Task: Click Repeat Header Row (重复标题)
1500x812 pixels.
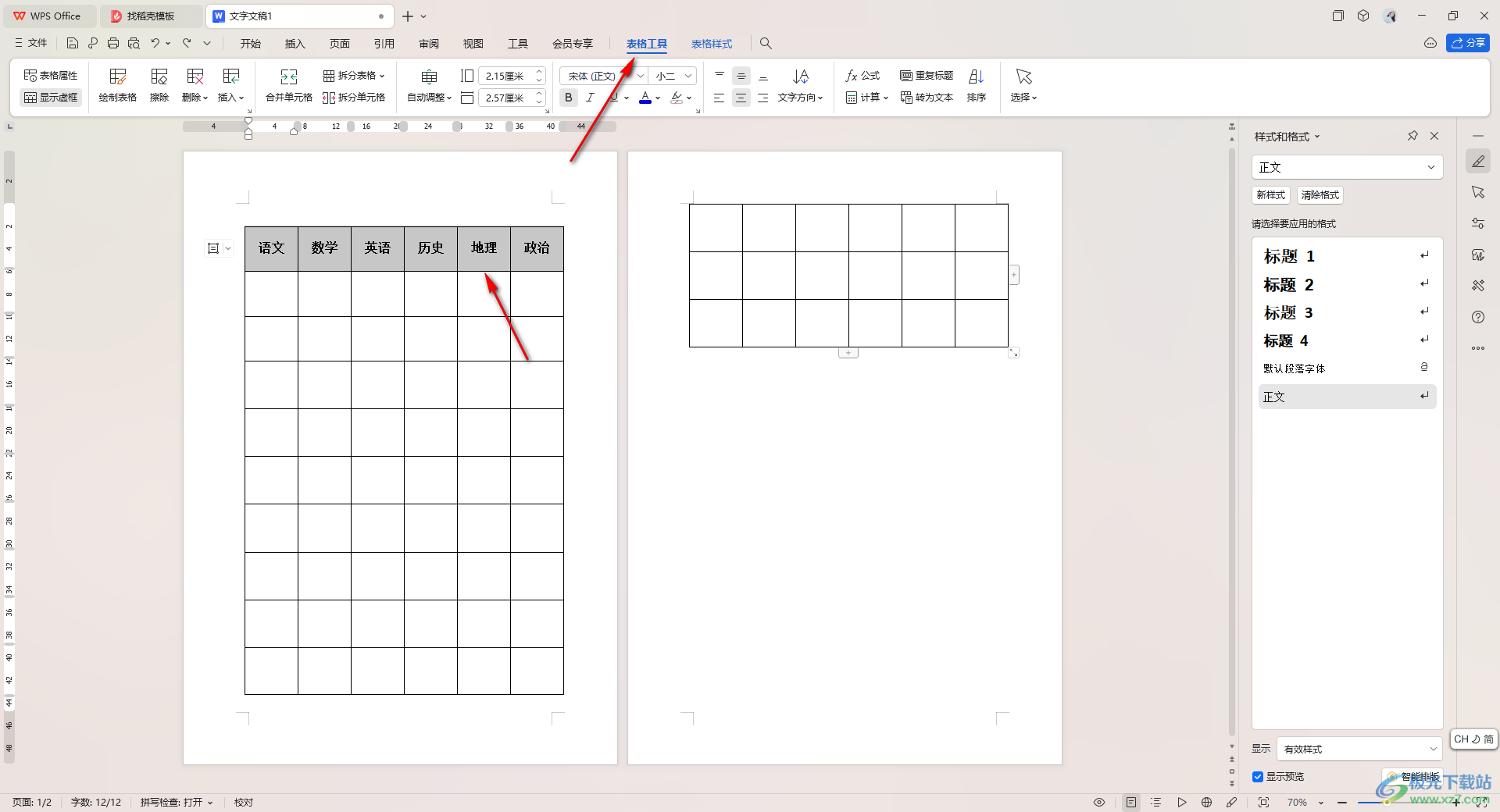Action: (927, 75)
